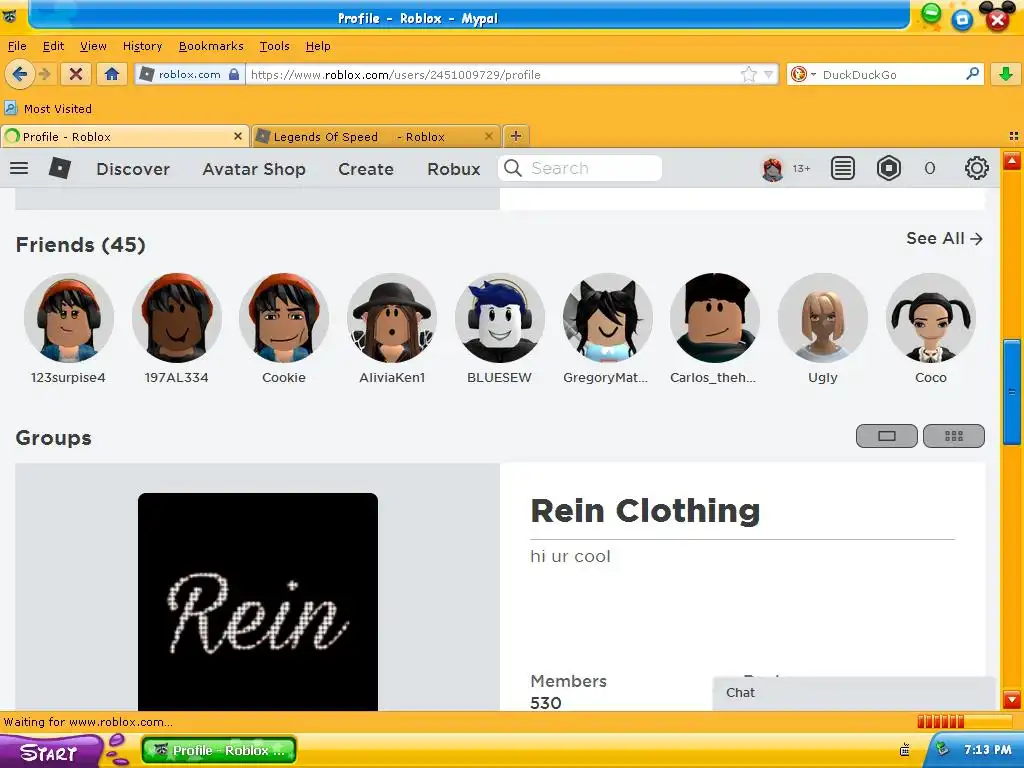1024x768 pixels.
Task: Open friend AliviaKen1's avatar
Action: tap(392, 317)
